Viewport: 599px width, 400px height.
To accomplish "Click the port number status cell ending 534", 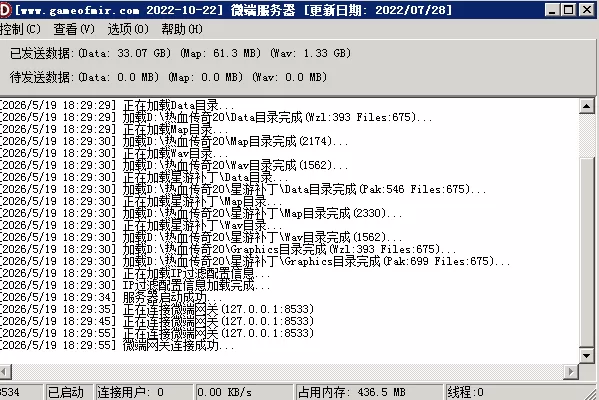I will click(x=21, y=392).
